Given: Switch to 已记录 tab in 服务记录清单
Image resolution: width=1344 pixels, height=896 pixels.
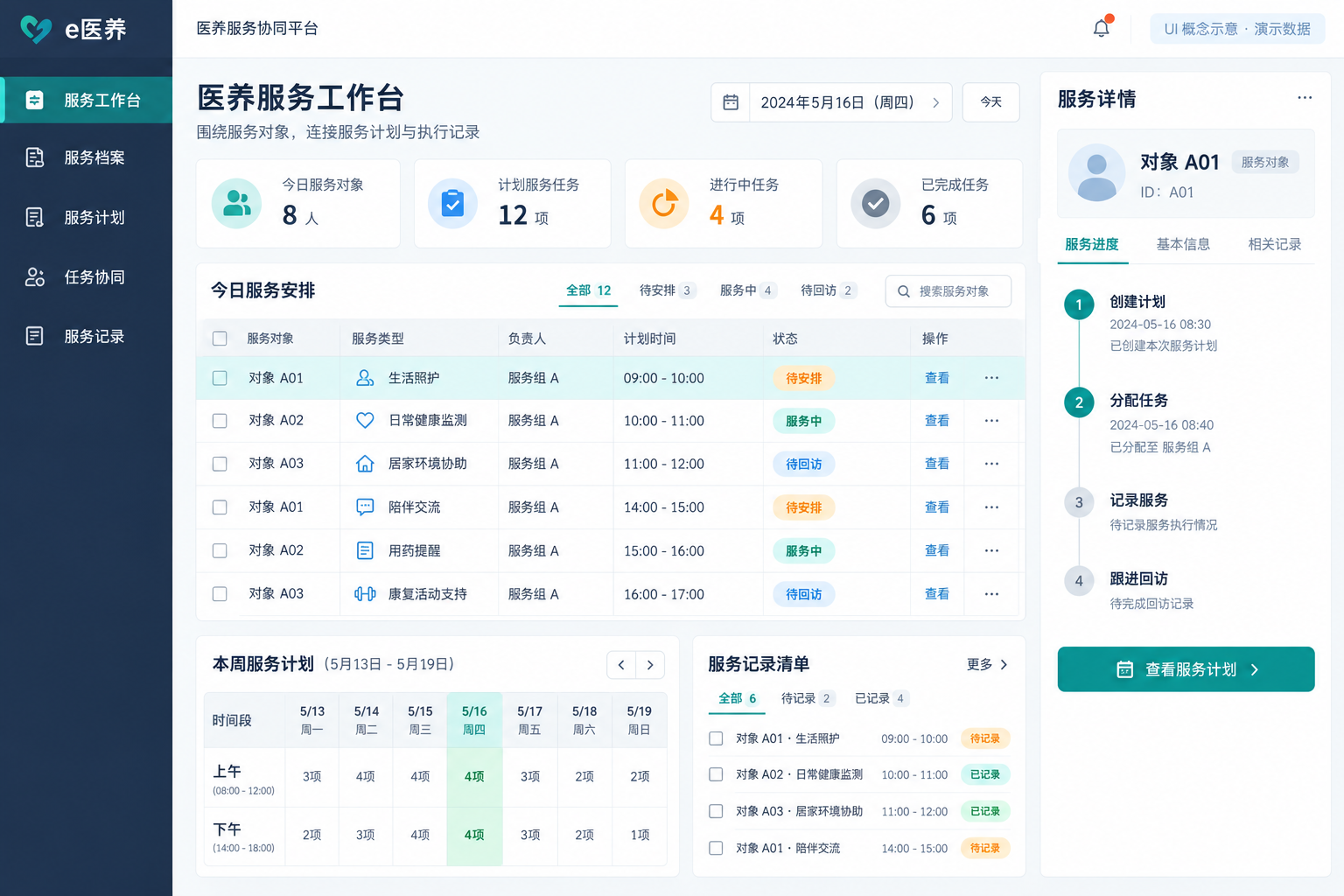Looking at the screenshot, I should pyautogui.click(x=881, y=698).
